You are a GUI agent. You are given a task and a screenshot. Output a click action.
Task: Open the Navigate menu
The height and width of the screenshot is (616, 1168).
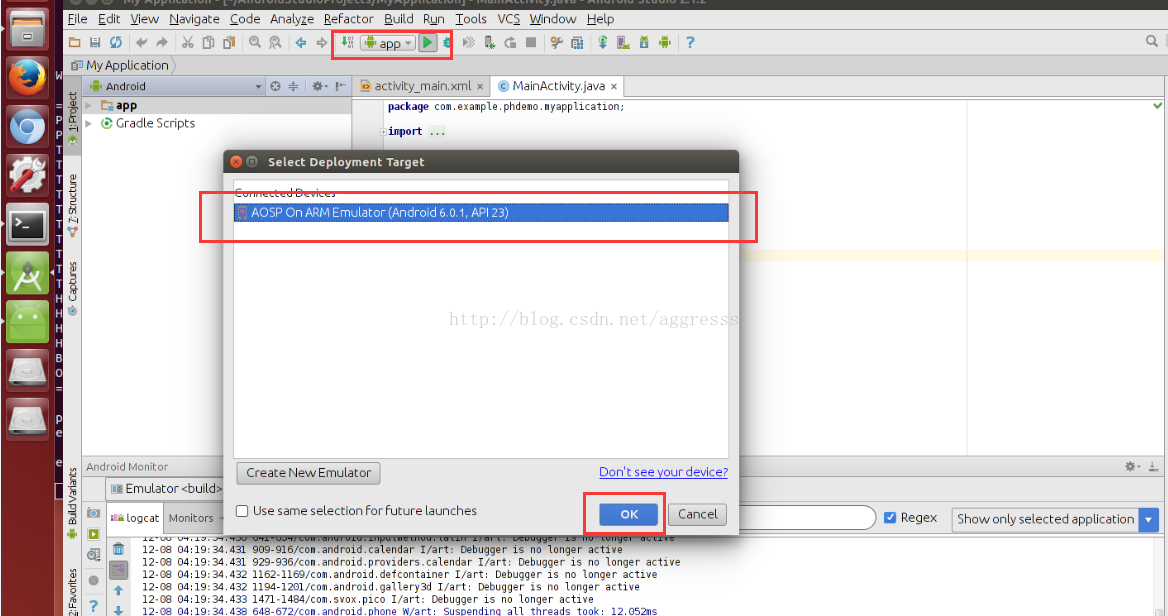[194, 19]
